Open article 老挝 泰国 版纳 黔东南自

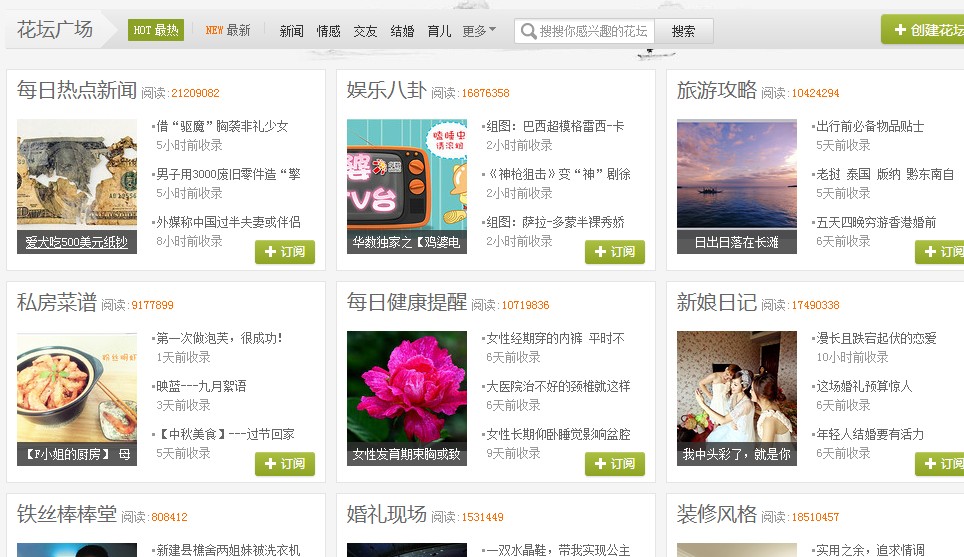[x=885, y=174]
